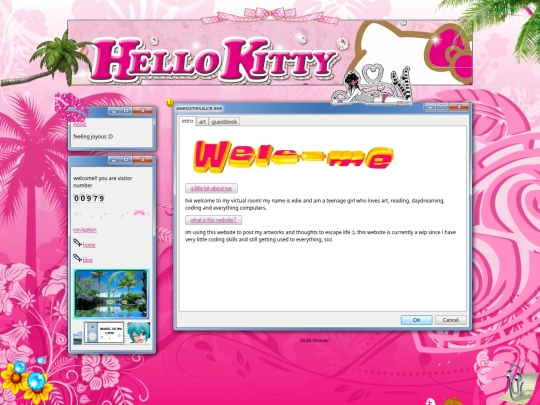
Task: Click the 'a little bit about me' button
Action: point(211,188)
